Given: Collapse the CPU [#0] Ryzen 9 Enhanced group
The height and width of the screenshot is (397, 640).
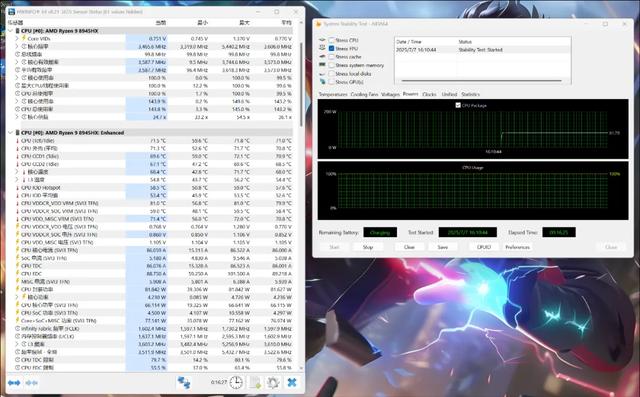Looking at the screenshot, I should (11, 133).
